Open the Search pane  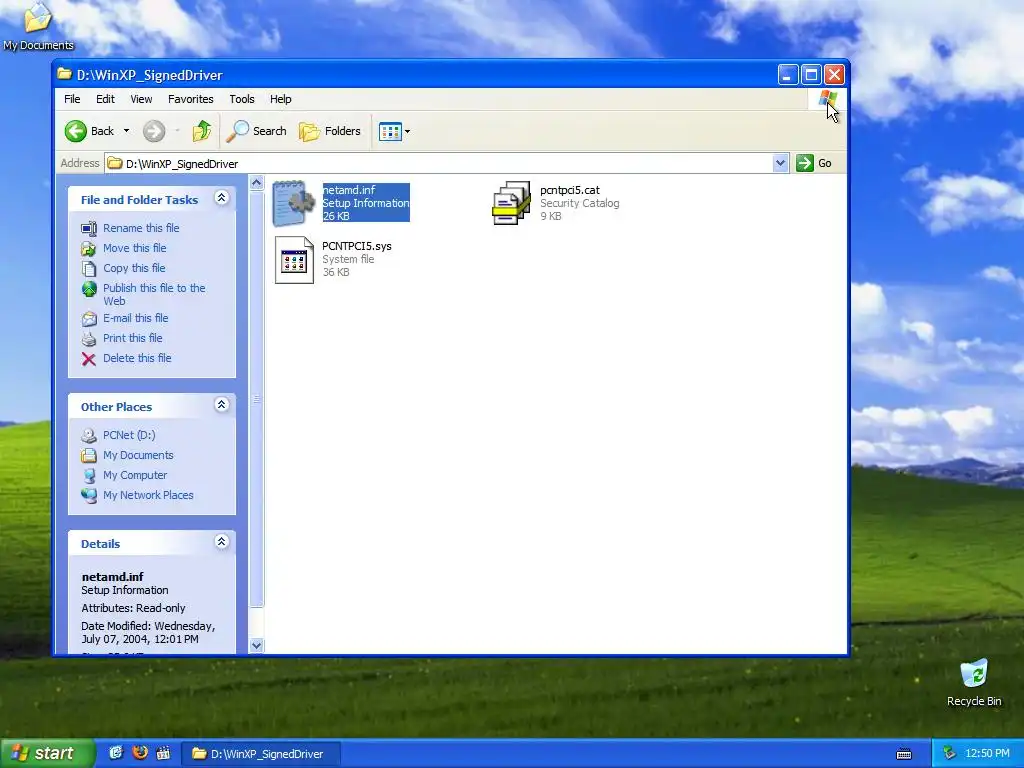(257, 131)
